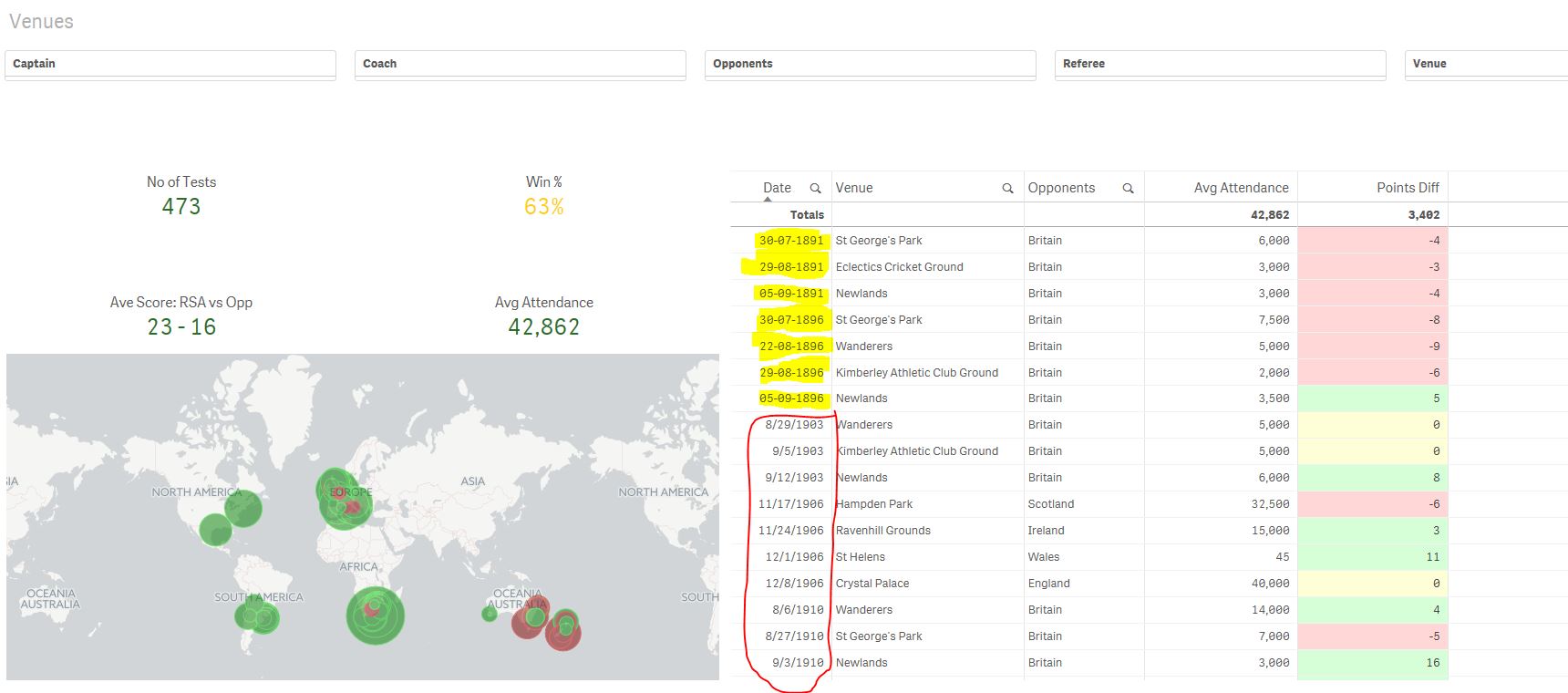
Task: Select date cell 05-09-1891
Action: pos(791,294)
